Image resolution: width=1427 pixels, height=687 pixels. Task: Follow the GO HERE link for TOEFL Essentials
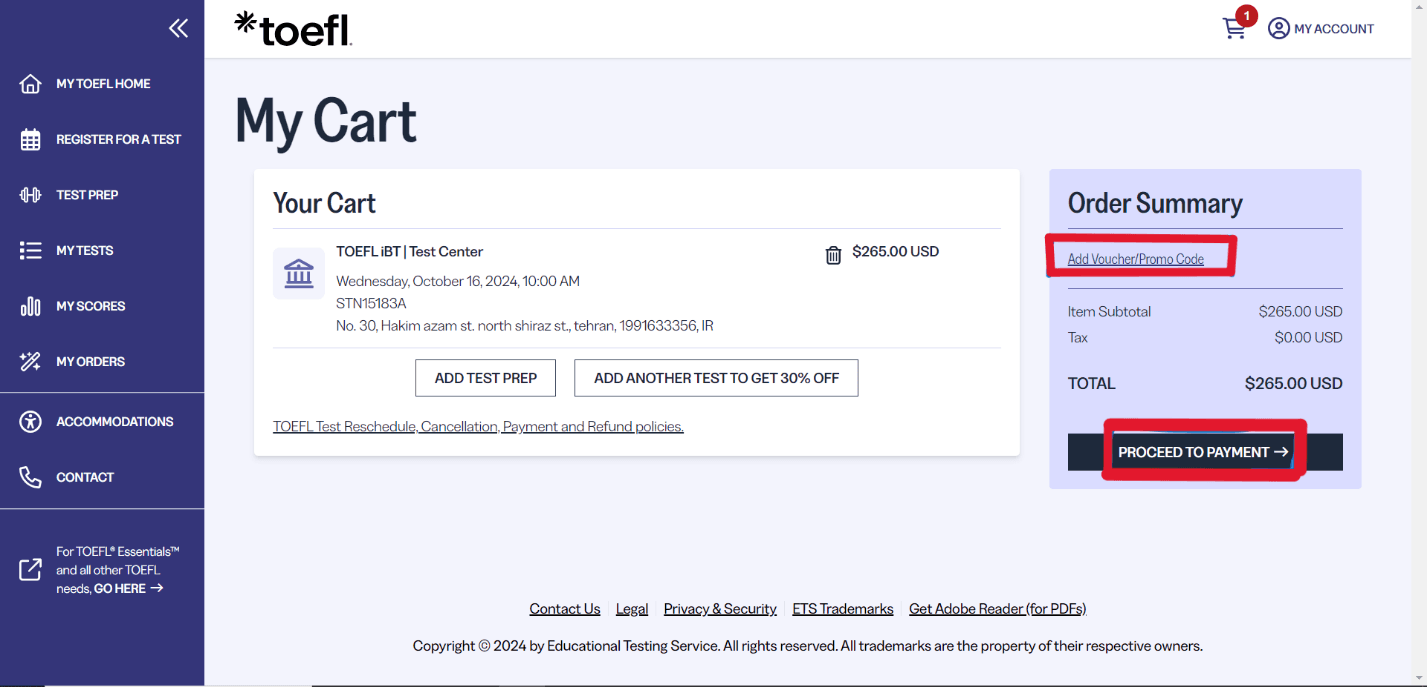(x=128, y=589)
